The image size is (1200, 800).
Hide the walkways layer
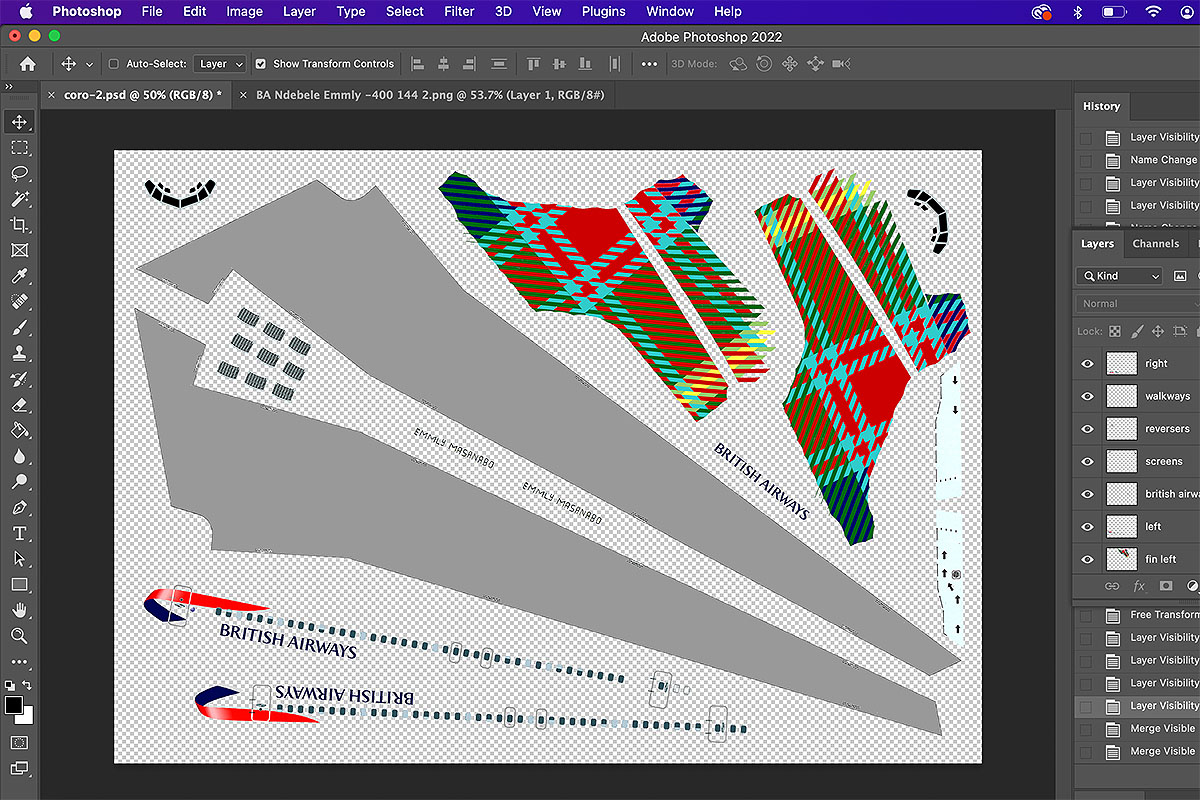coord(1088,397)
